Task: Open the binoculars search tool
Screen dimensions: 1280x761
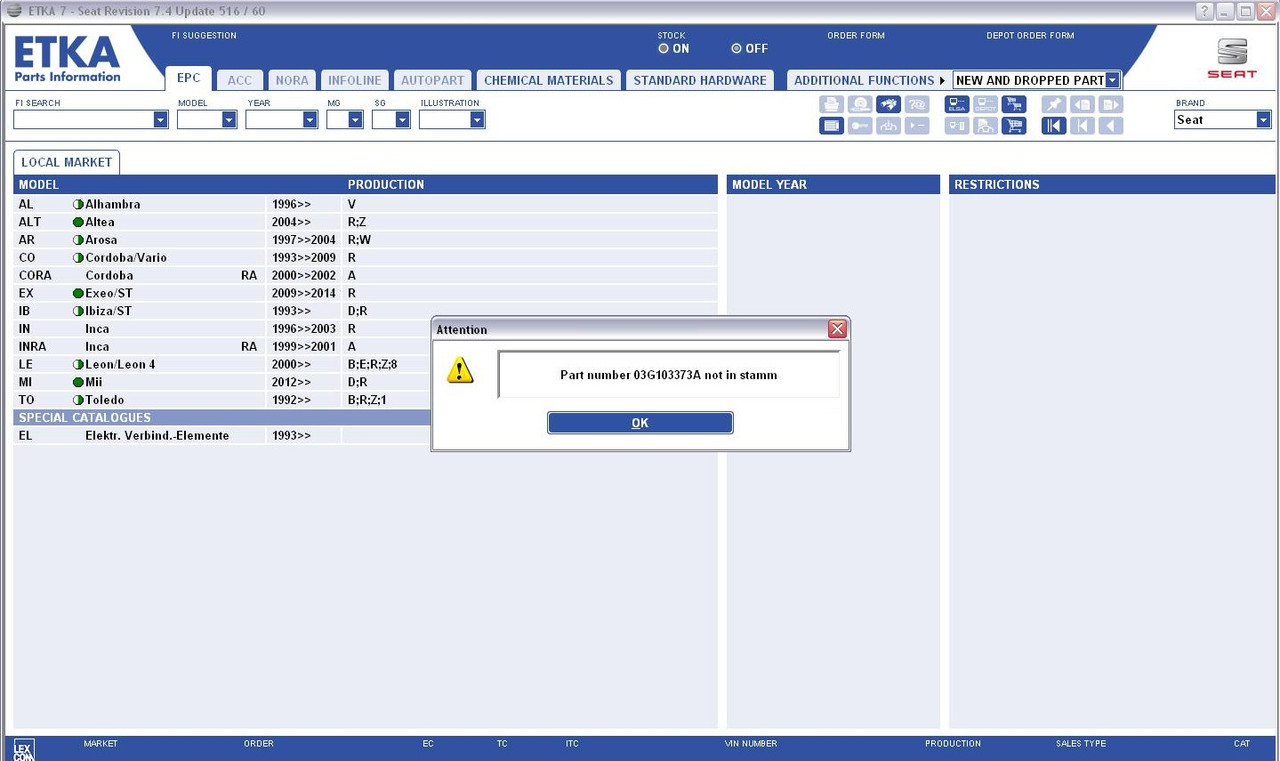Action: coord(888,104)
